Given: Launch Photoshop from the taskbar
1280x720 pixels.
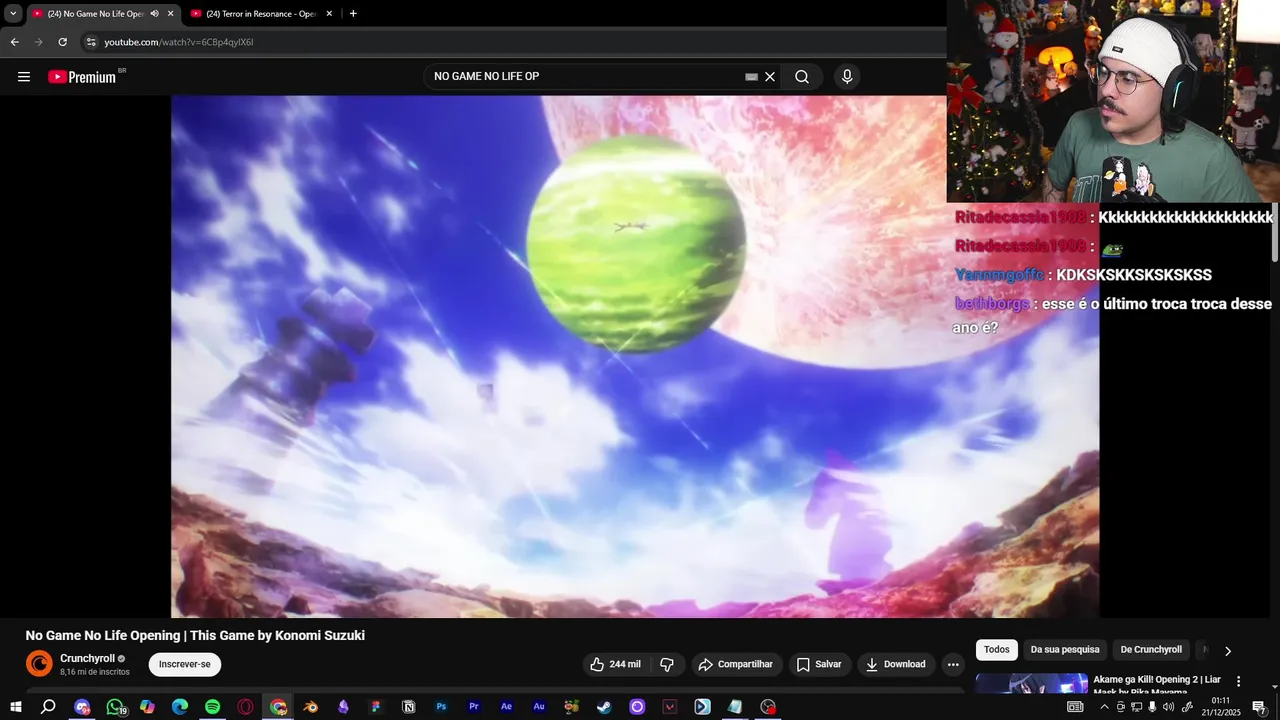Looking at the screenshot, I should tap(441, 707).
